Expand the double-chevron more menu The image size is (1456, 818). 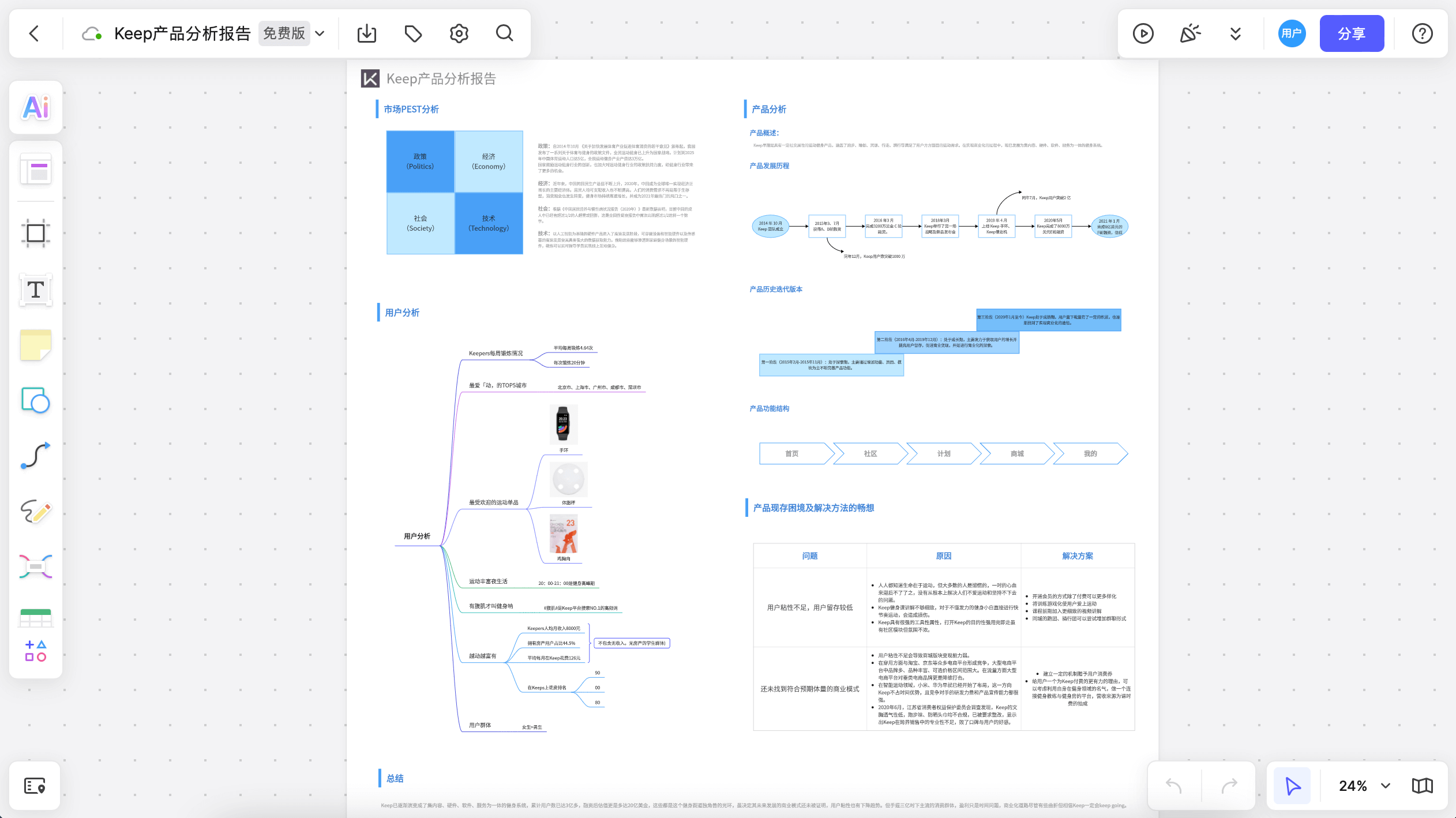[x=1236, y=33]
